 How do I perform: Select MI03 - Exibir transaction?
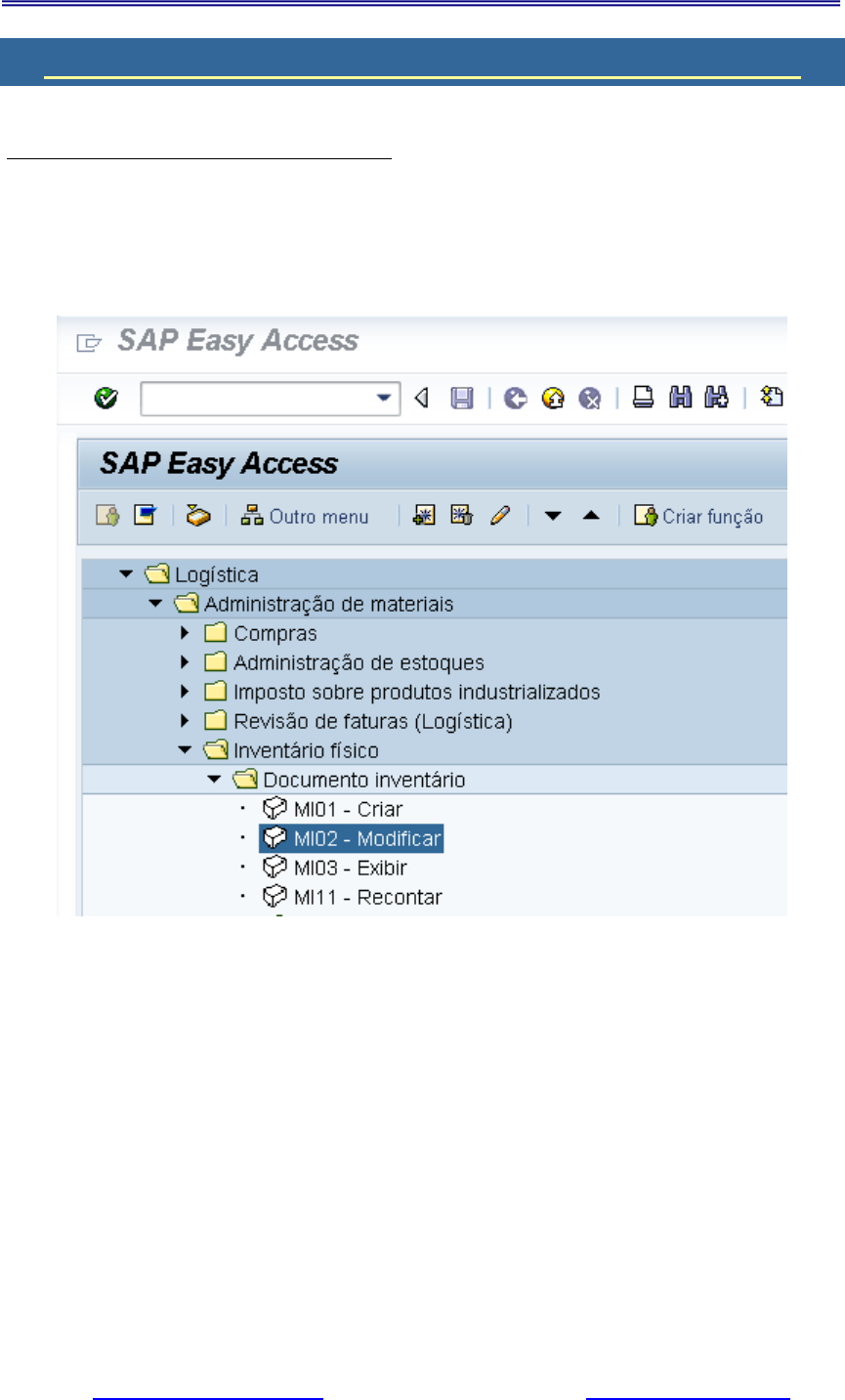pyautogui.click(x=350, y=868)
